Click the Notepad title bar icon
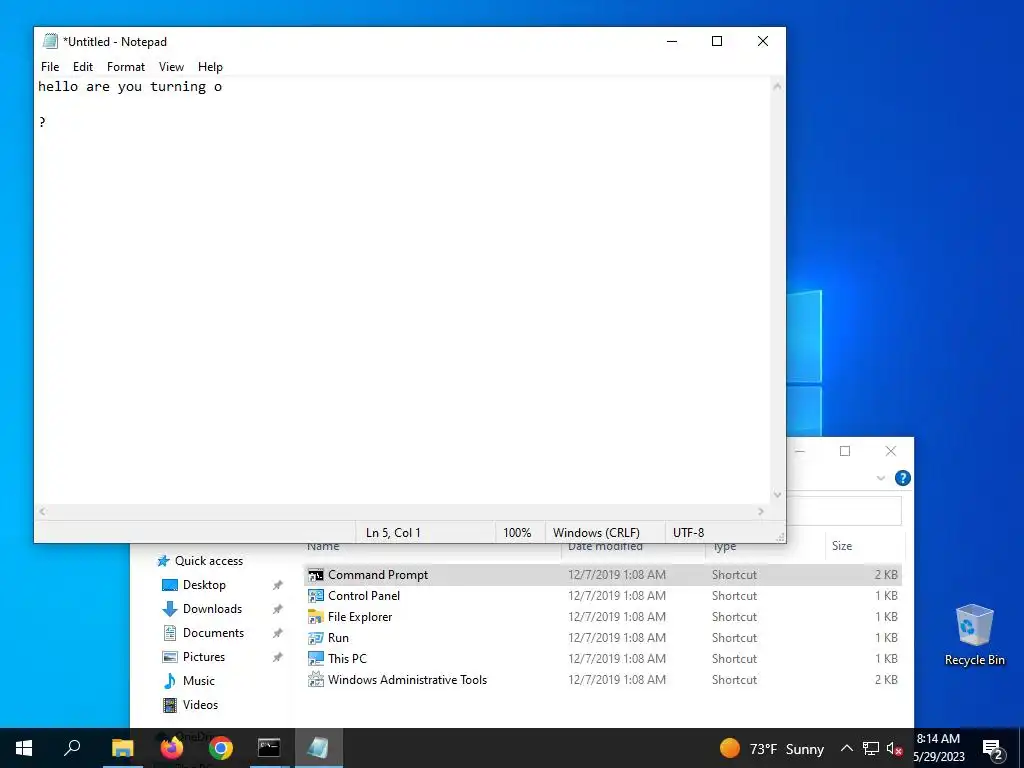 click(50, 41)
